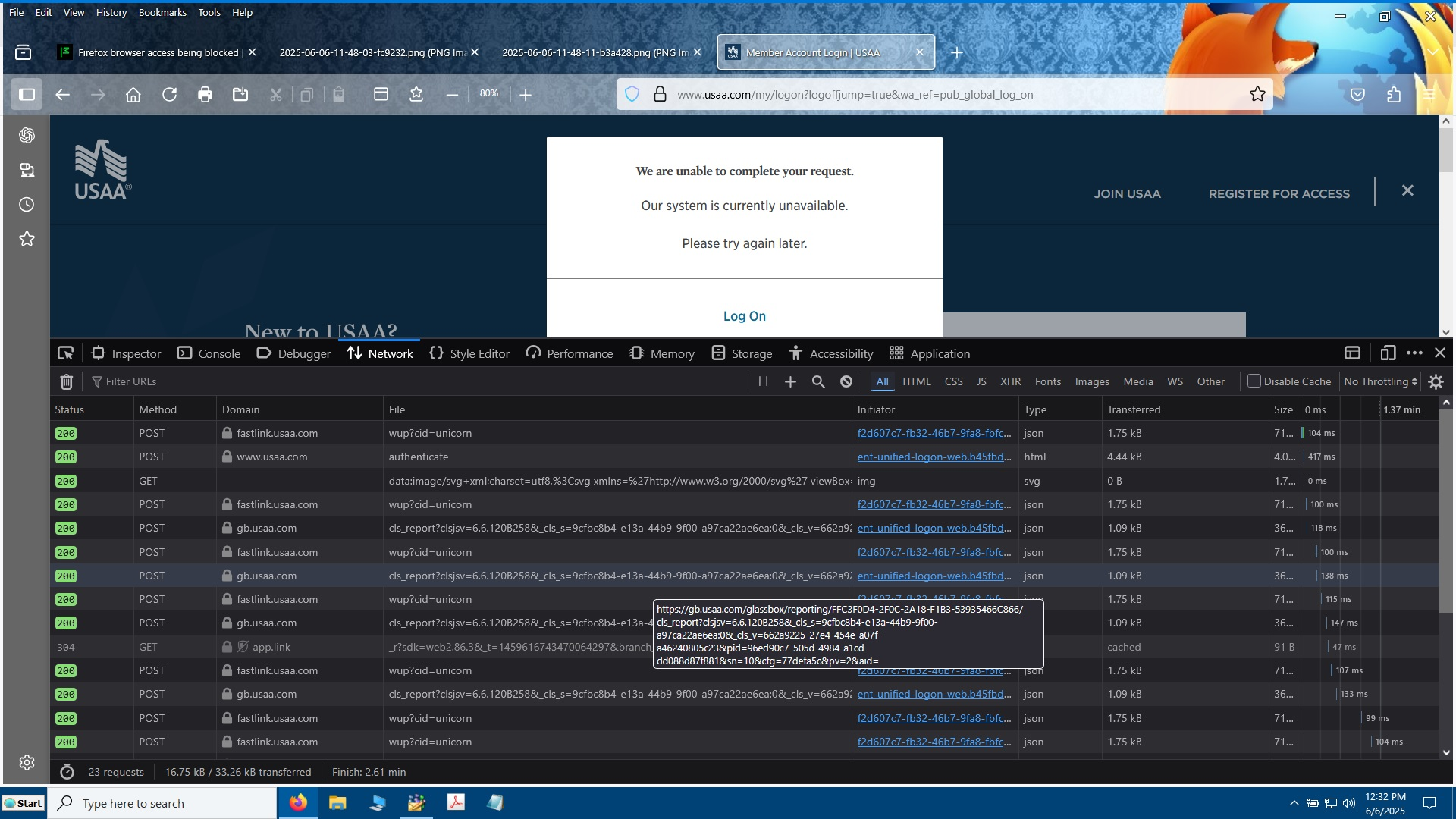Print the current page
The image size is (1456, 819).
205,94
